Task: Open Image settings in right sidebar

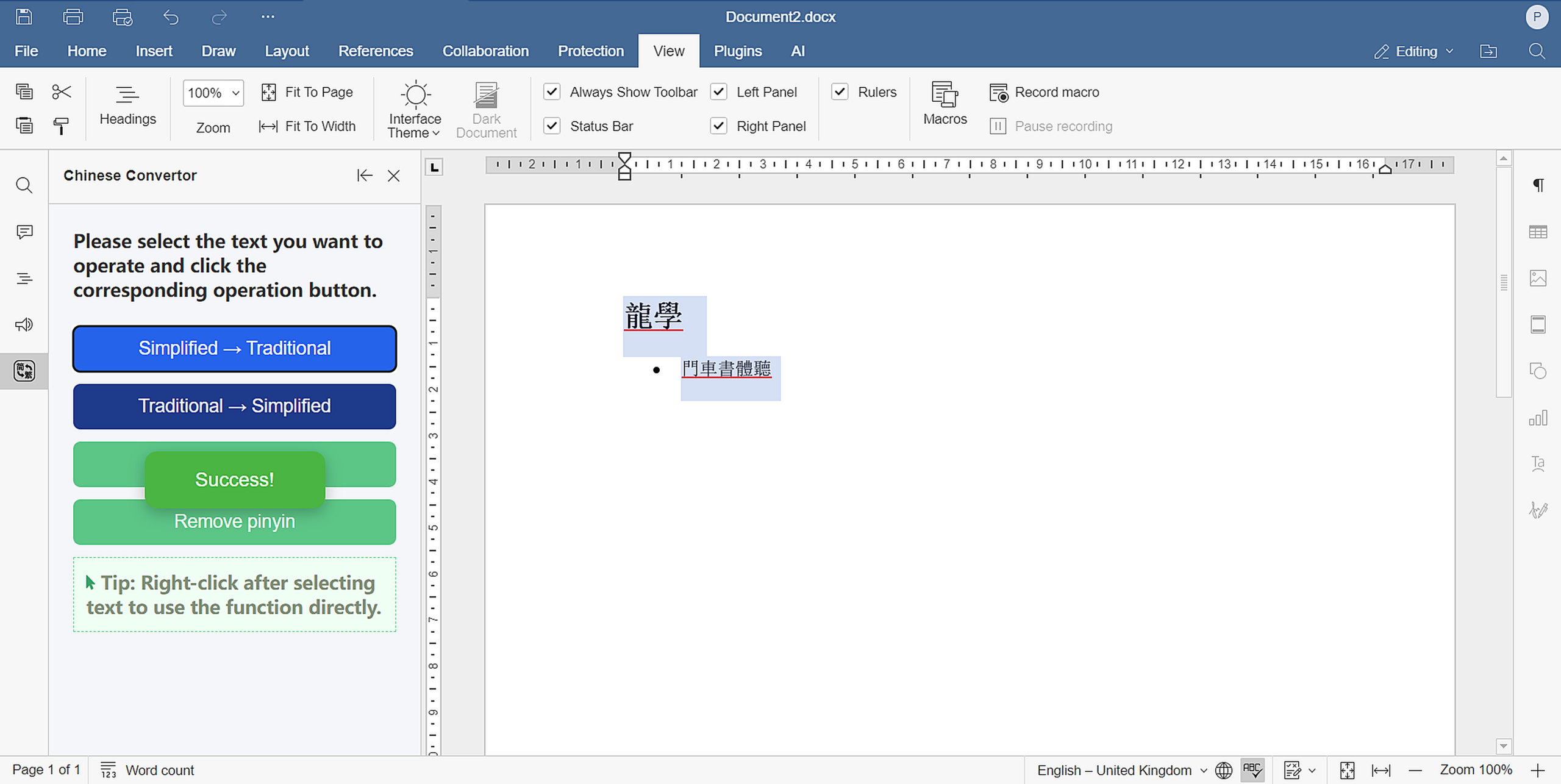Action: coord(1538,278)
